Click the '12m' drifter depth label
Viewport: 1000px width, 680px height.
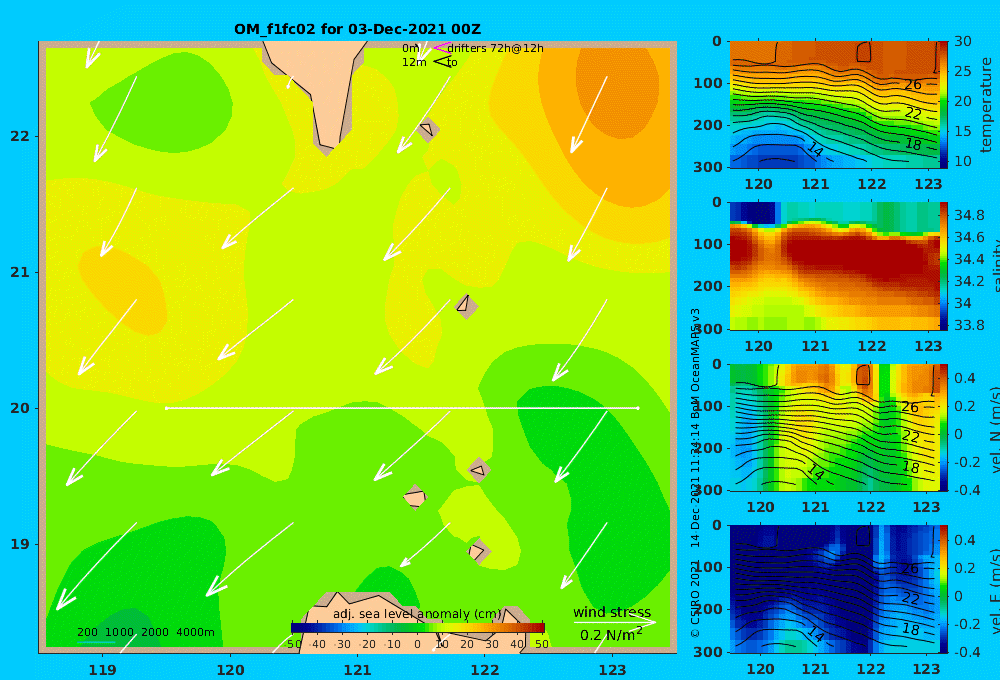(x=414, y=62)
